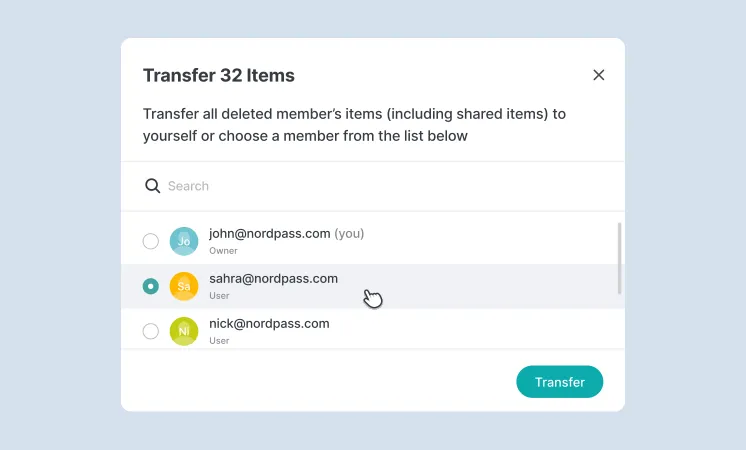Click the member list scrollbar
The height and width of the screenshot is (450, 746).
click(x=620, y=258)
